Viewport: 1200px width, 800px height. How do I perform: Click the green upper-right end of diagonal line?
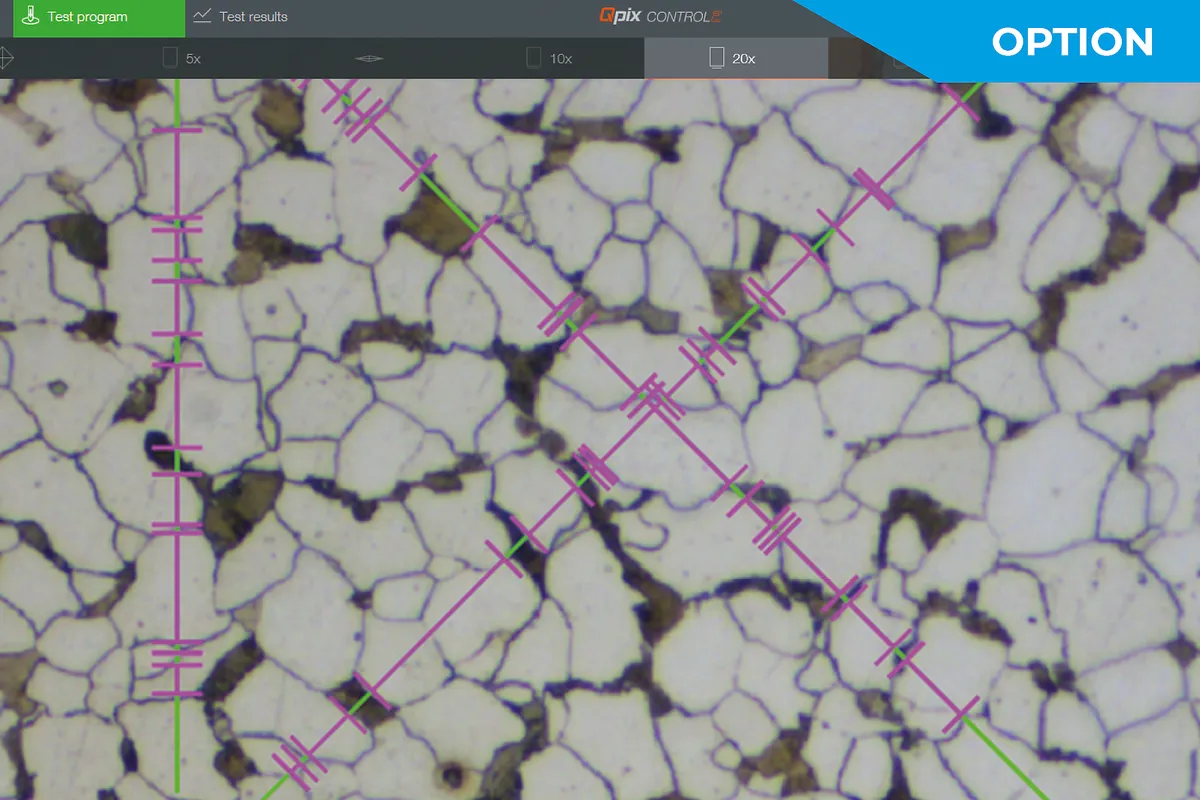968,95
